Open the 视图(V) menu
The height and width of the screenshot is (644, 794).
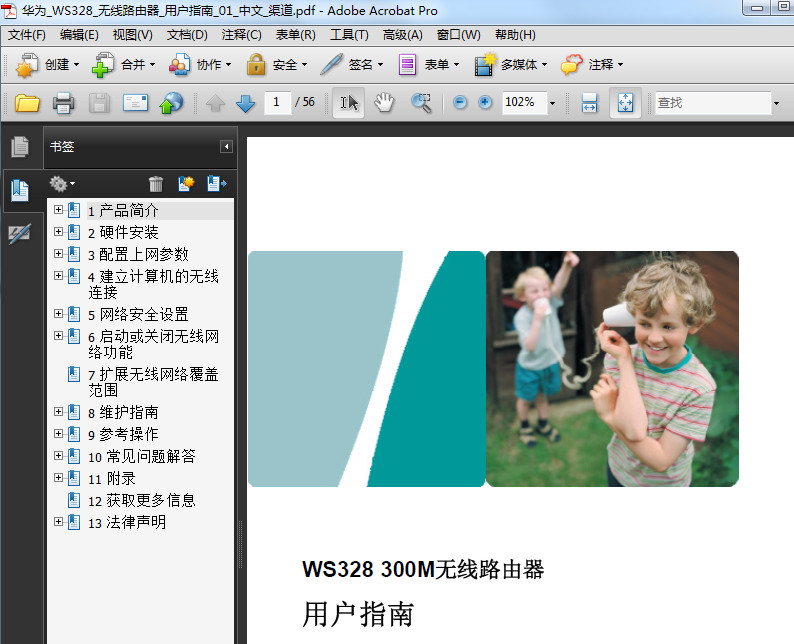[132, 35]
